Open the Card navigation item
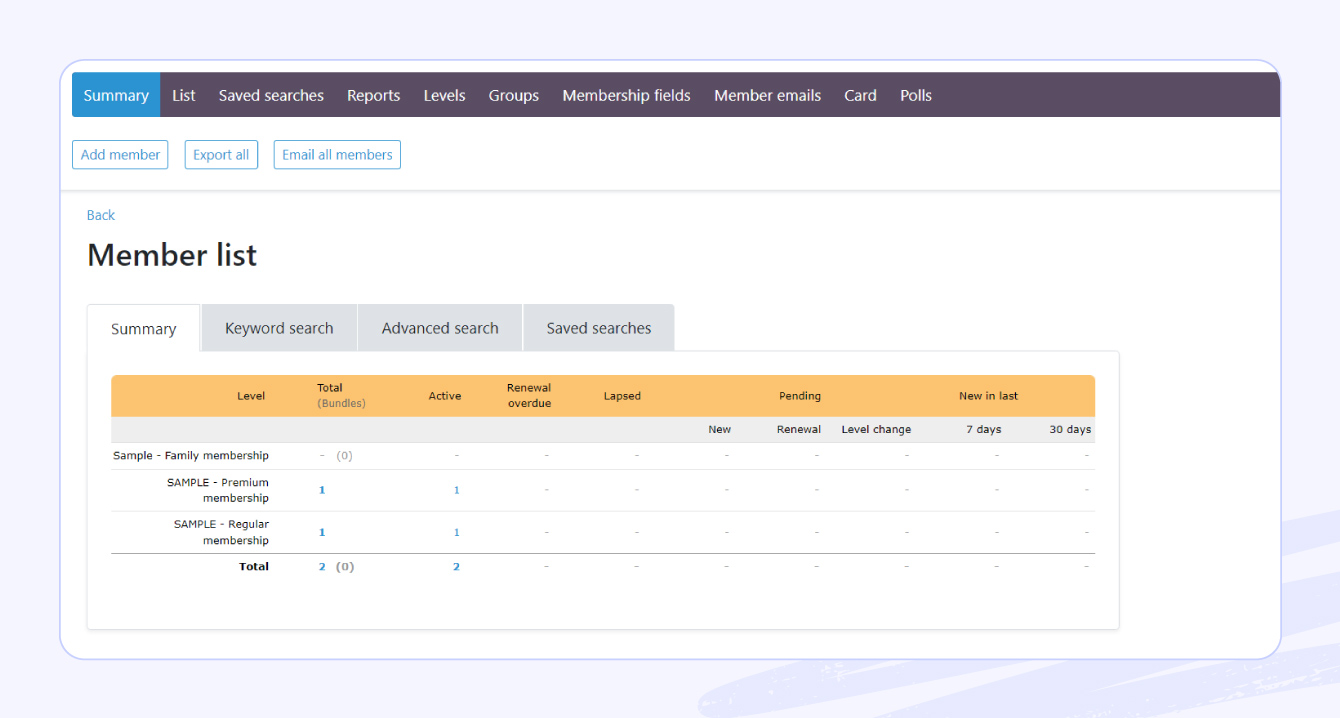The height and width of the screenshot is (718, 1340). [x=860, y=95]
